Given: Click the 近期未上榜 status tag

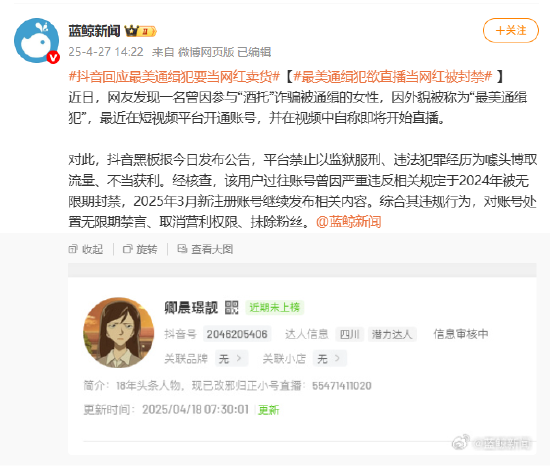Looking at the screenshot, I should tap(275, 307).
